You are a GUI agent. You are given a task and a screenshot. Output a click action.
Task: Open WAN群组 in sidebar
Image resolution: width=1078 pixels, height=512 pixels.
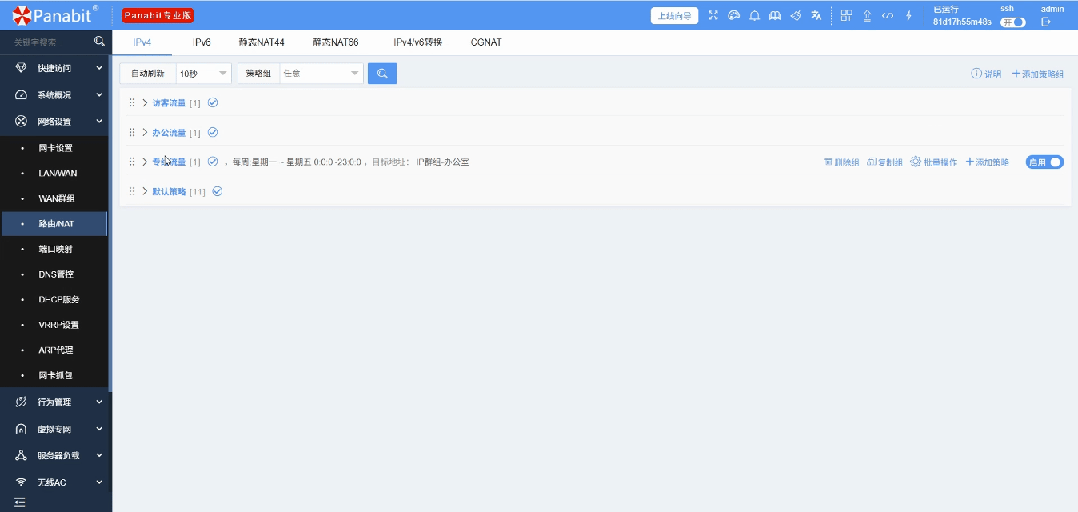click(55, 199)
